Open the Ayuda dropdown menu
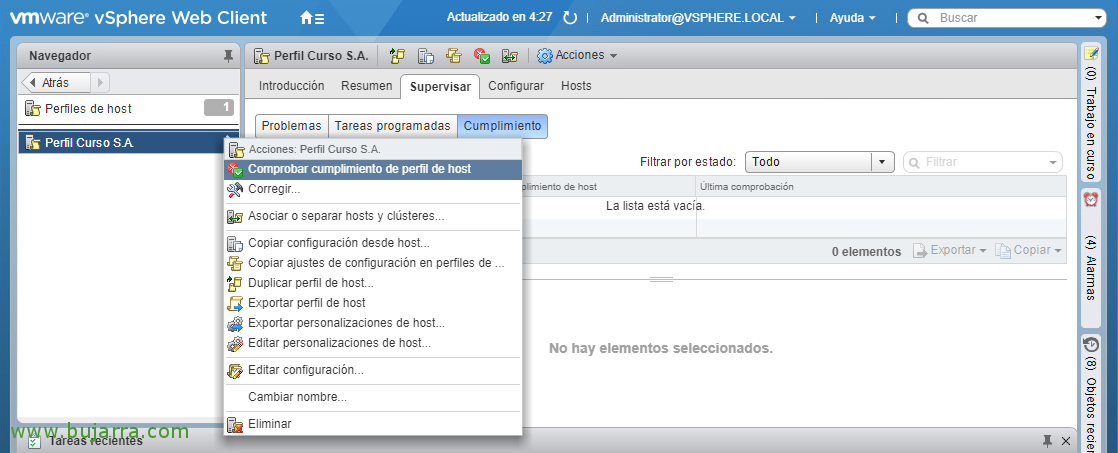 click(852, 18)
